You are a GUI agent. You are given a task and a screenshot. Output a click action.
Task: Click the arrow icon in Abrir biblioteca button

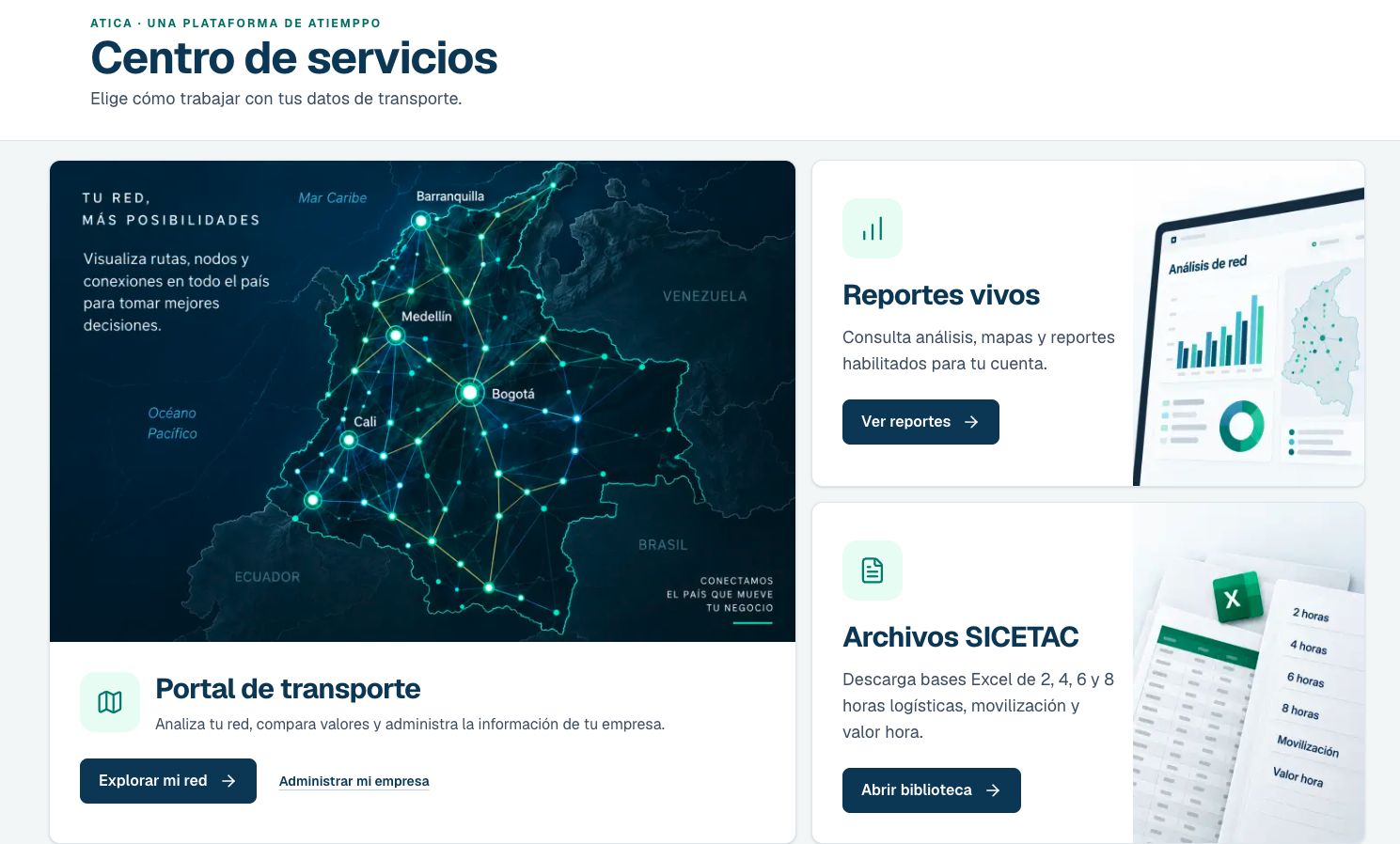pyautogui.click(x=993, y=790)
